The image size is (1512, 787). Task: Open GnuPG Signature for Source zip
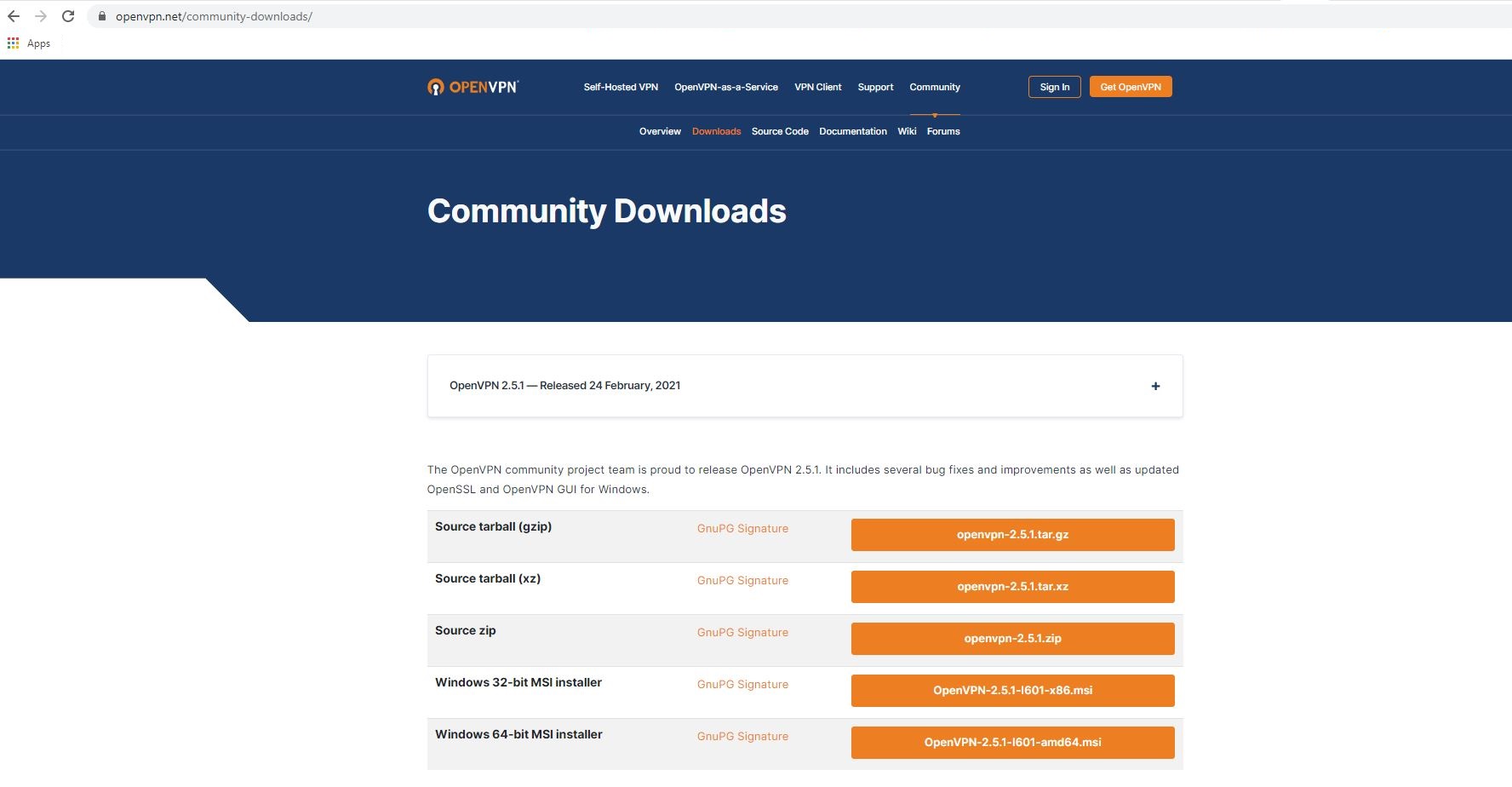pyautogui.click(x=742, y=632)
